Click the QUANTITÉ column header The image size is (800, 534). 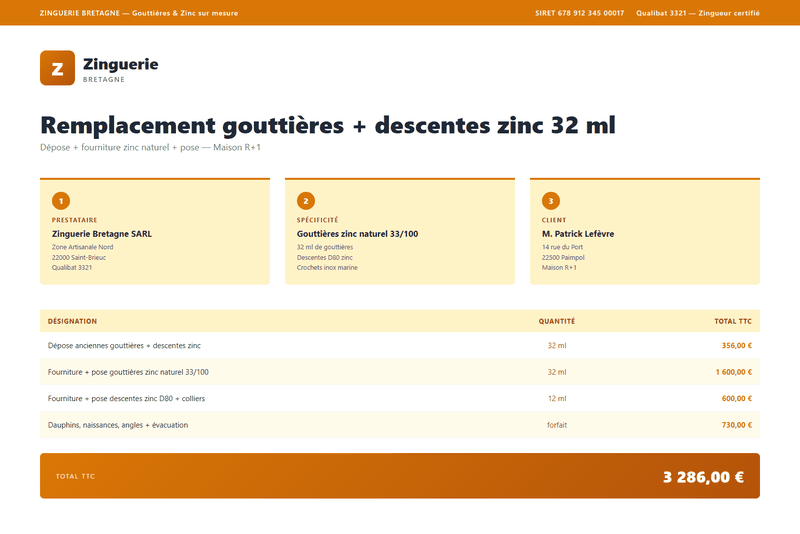[x=557, y=321]
